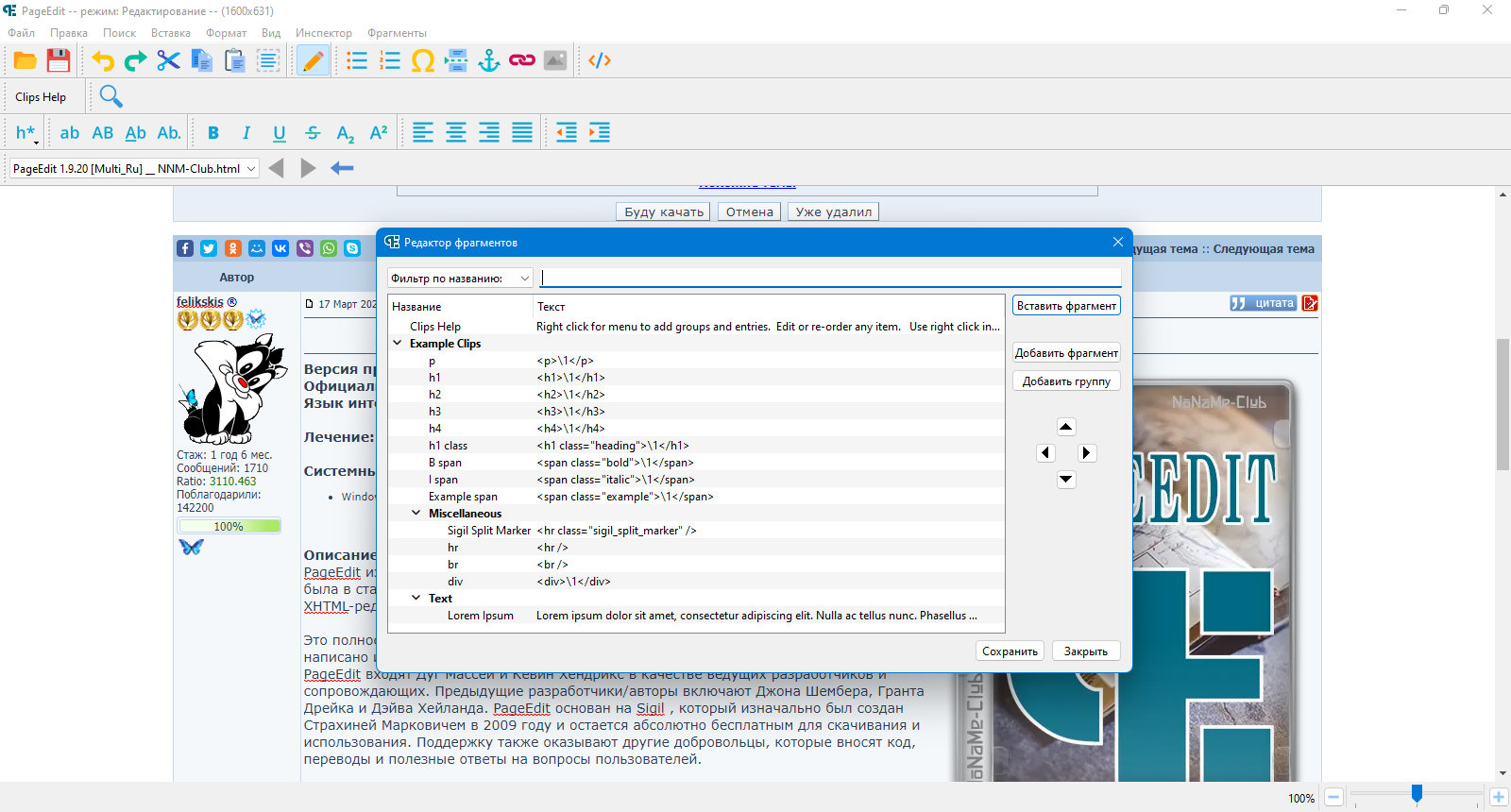Toggle Italic formatting button
This screenshot has width=1511, height=812.
point(246,133)
